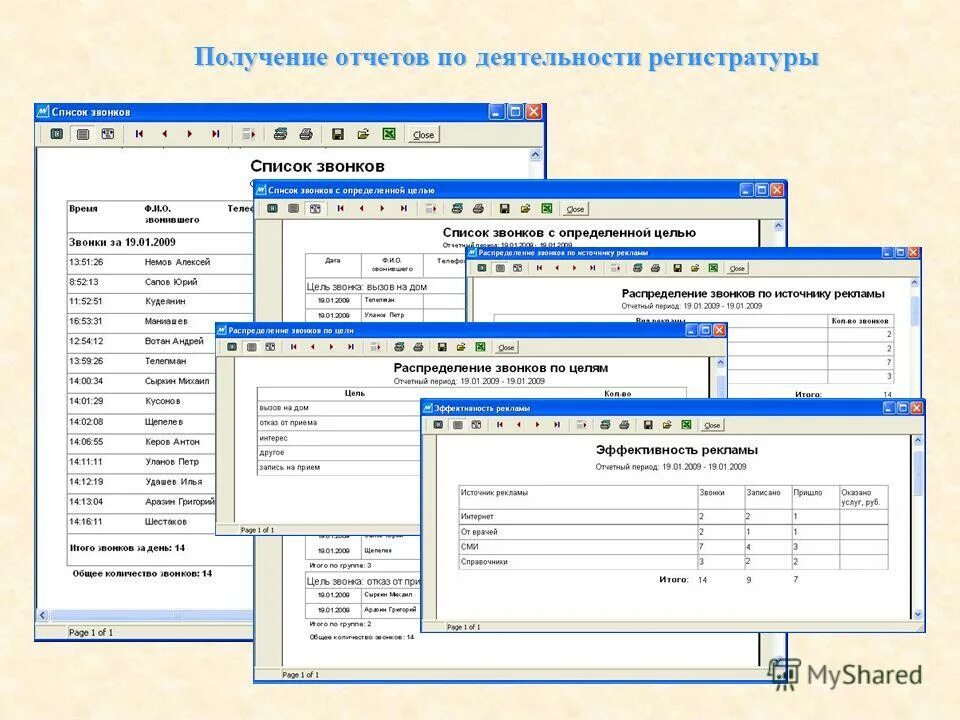Go to first page in Эффективность рекламы
The height and width of the screenshot is (720, 960).
(x=500, y=424)
